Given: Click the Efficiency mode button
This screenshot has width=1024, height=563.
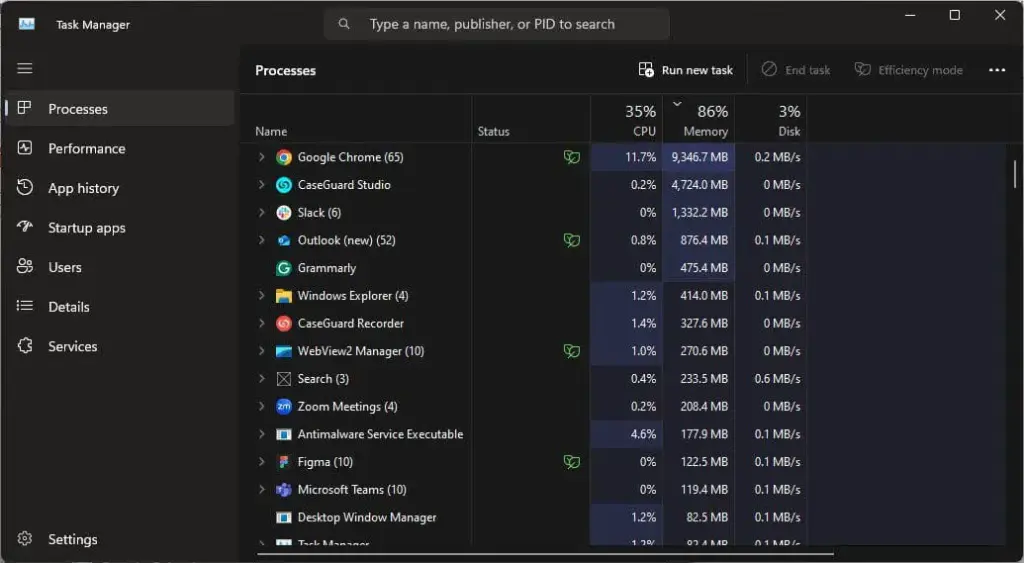Looking at the screenshot, I should [x=908, y=70].
